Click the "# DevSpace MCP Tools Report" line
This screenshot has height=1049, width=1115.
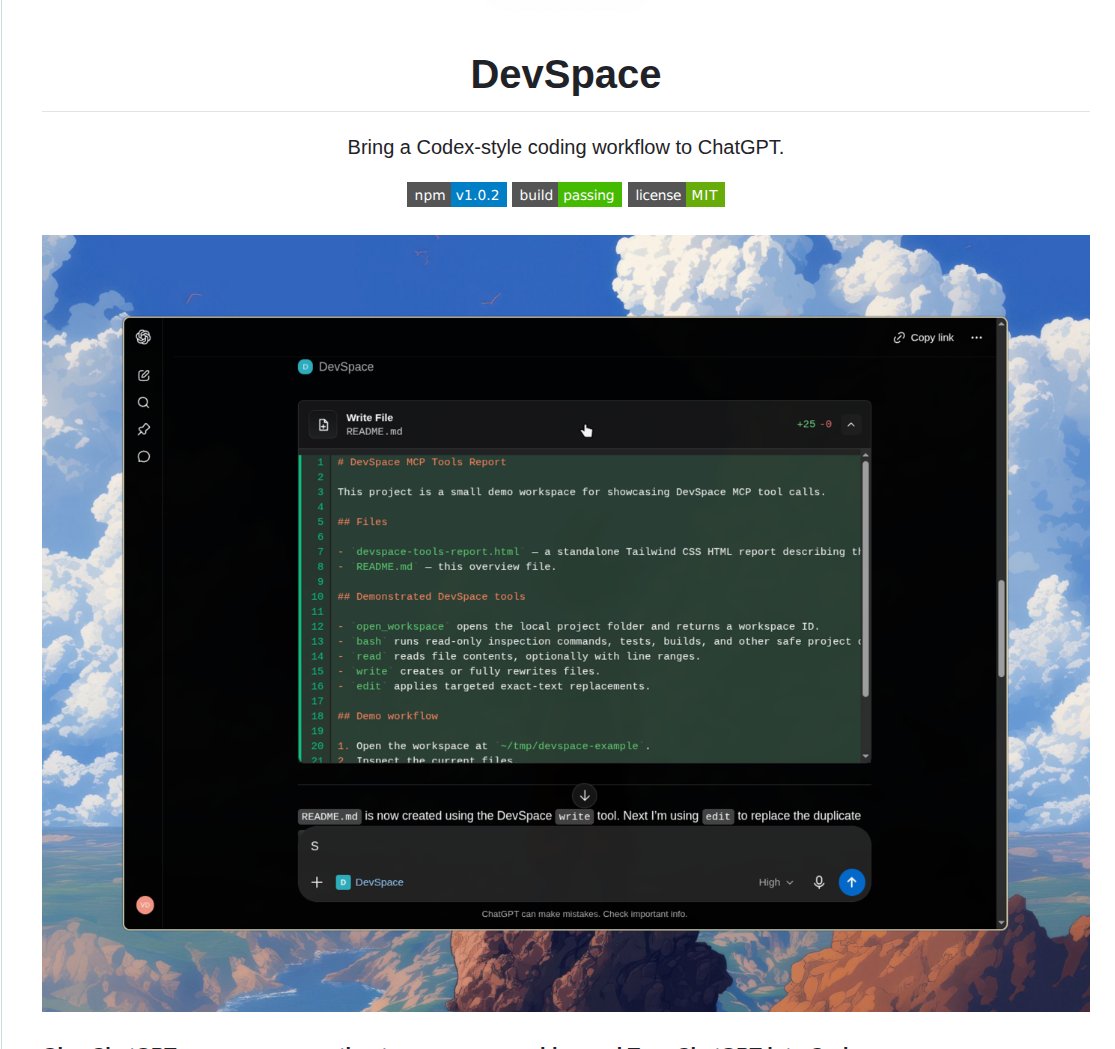(x=422, y=462)
